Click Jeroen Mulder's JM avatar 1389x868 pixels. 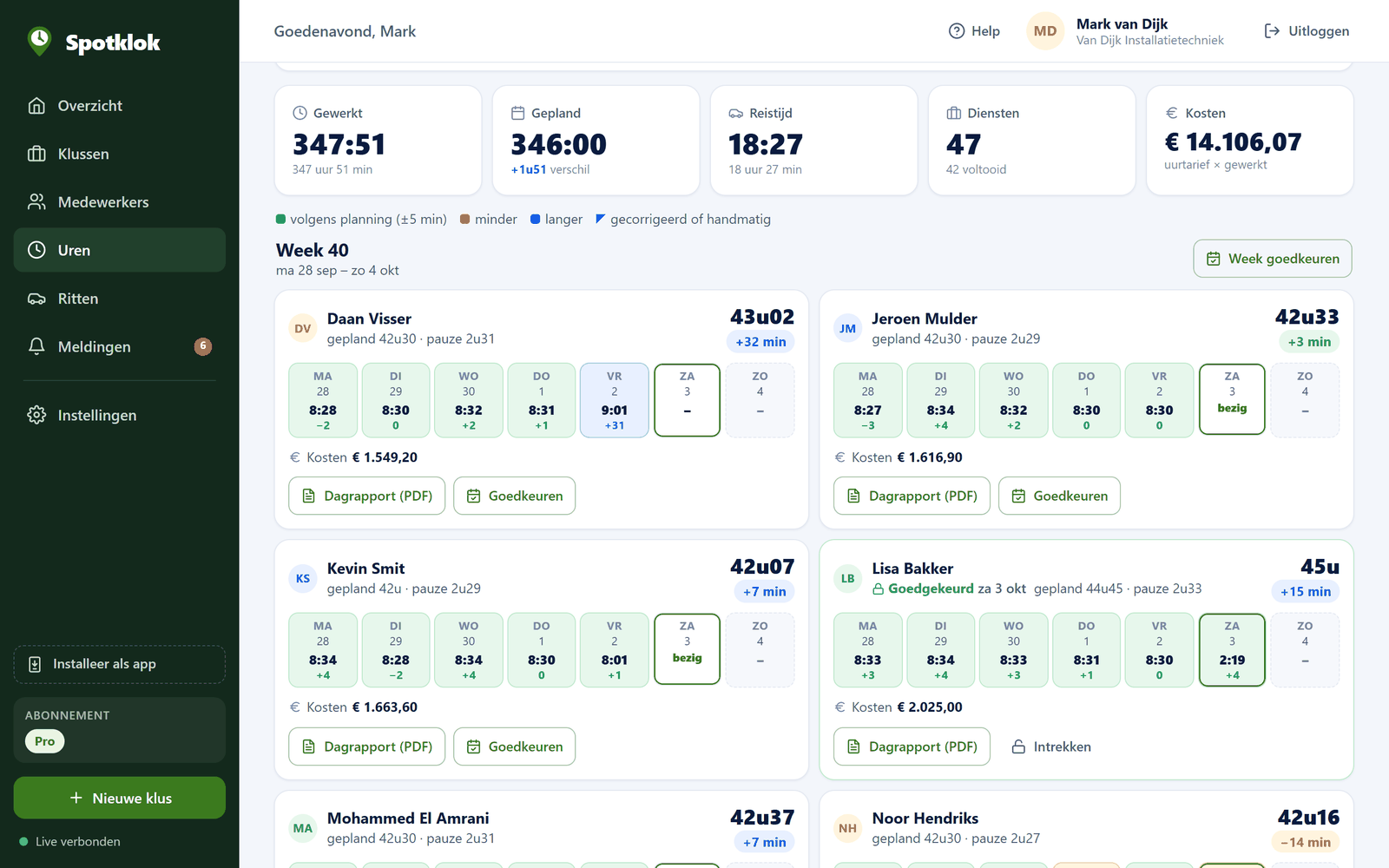tap(848, 329)
